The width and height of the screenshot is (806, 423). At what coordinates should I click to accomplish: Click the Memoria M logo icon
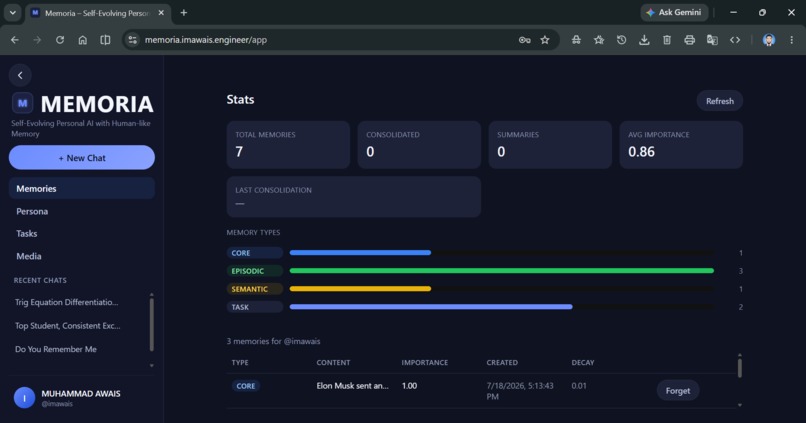(x=23, y=103)
